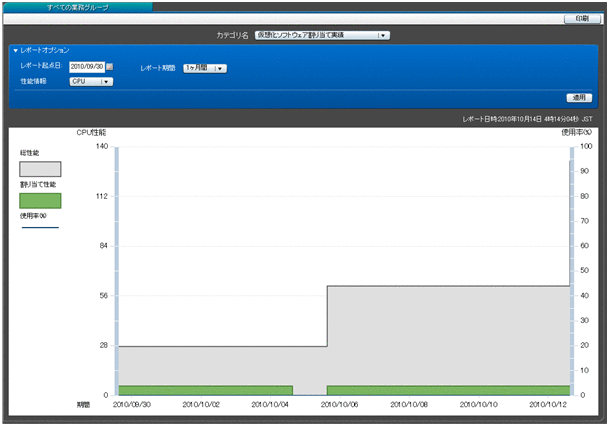Click the 使用率(%) right axis title

coord(576,132)
